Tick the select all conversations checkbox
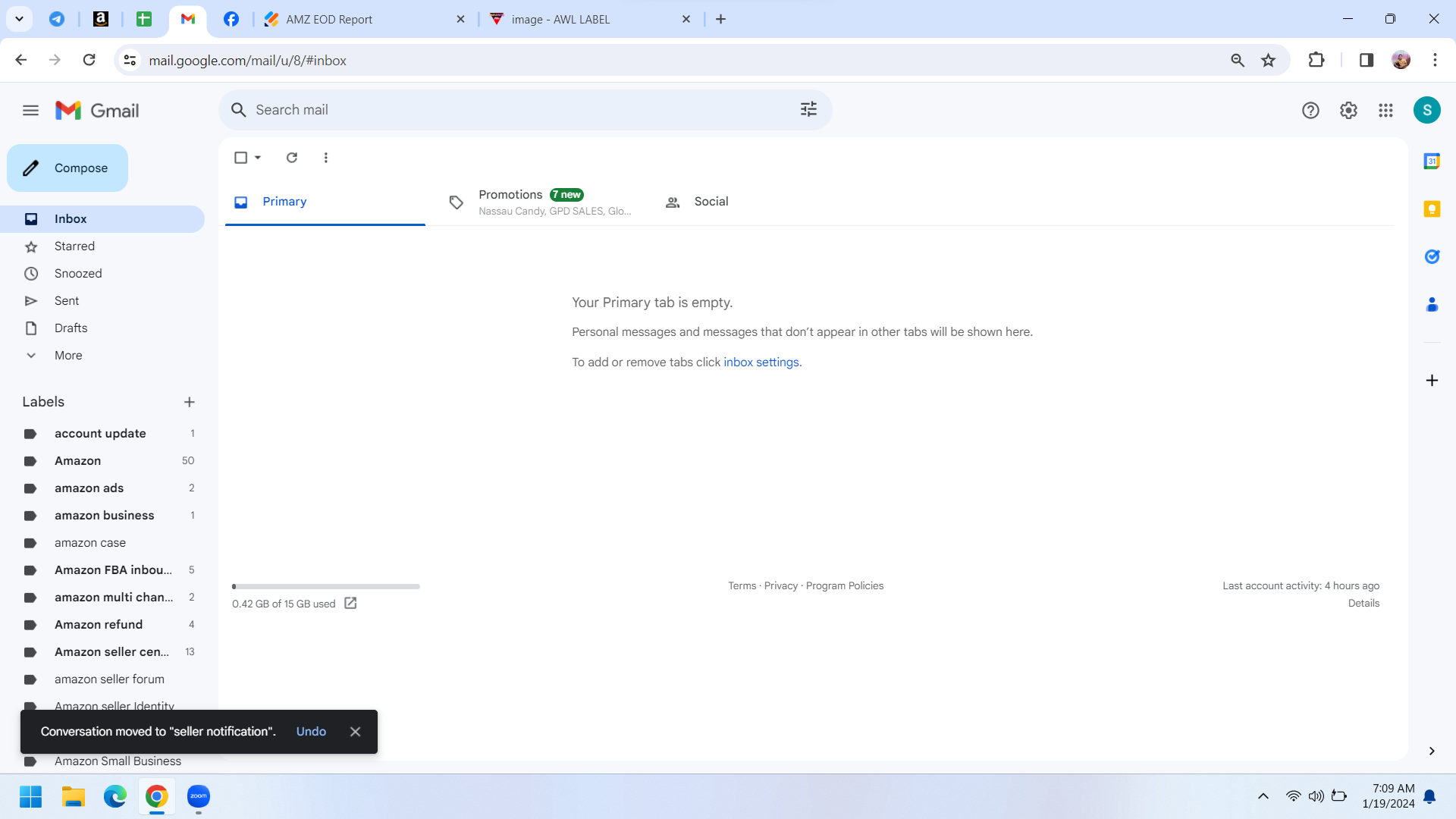The height and width of the screenshot is (819, 1456). tap(240, 158)
